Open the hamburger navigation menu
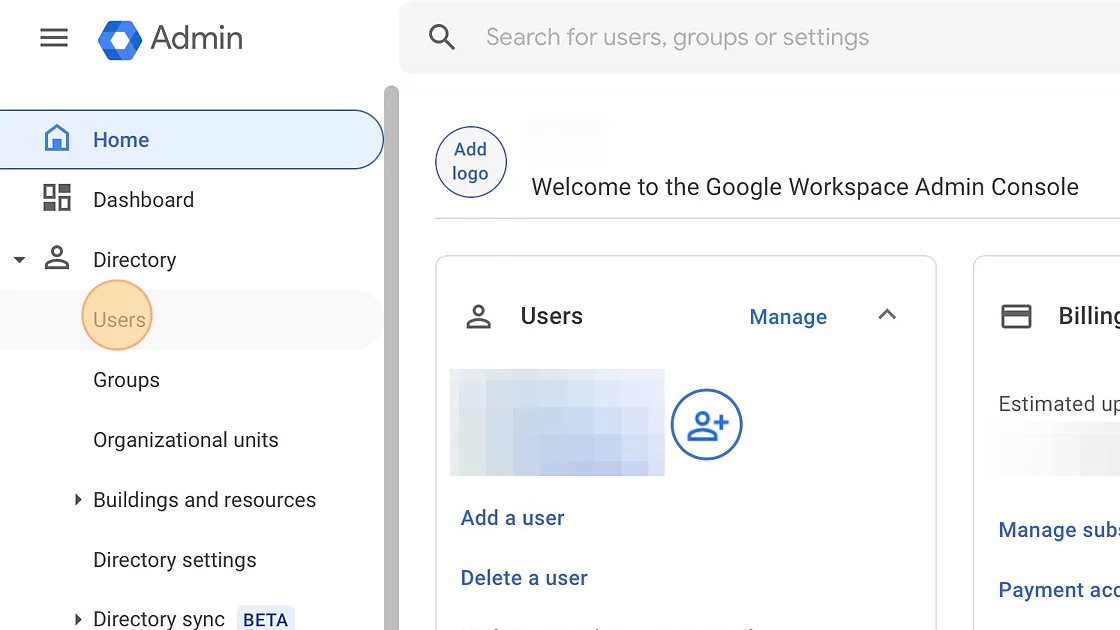Screen dimensions: 1120x630 pyautogui.click(x=53, y=37)
